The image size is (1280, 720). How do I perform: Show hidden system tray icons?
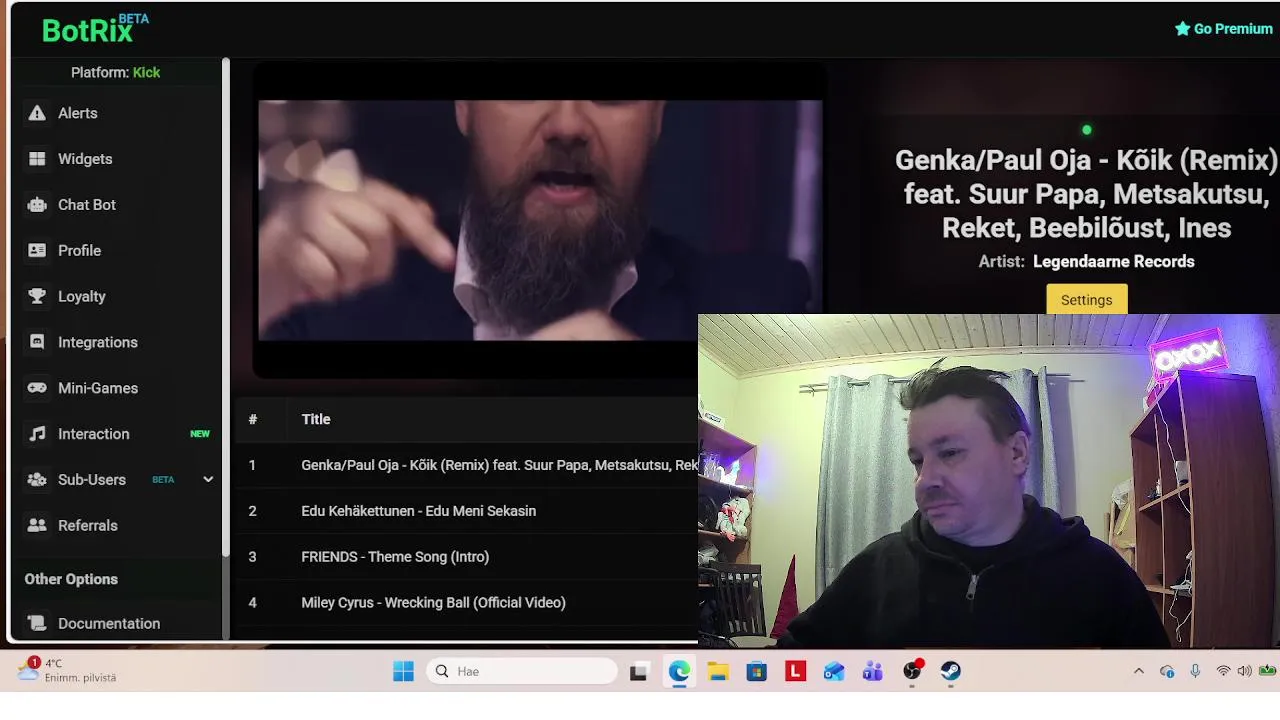pyautogui.click(x=1138, y=671)
